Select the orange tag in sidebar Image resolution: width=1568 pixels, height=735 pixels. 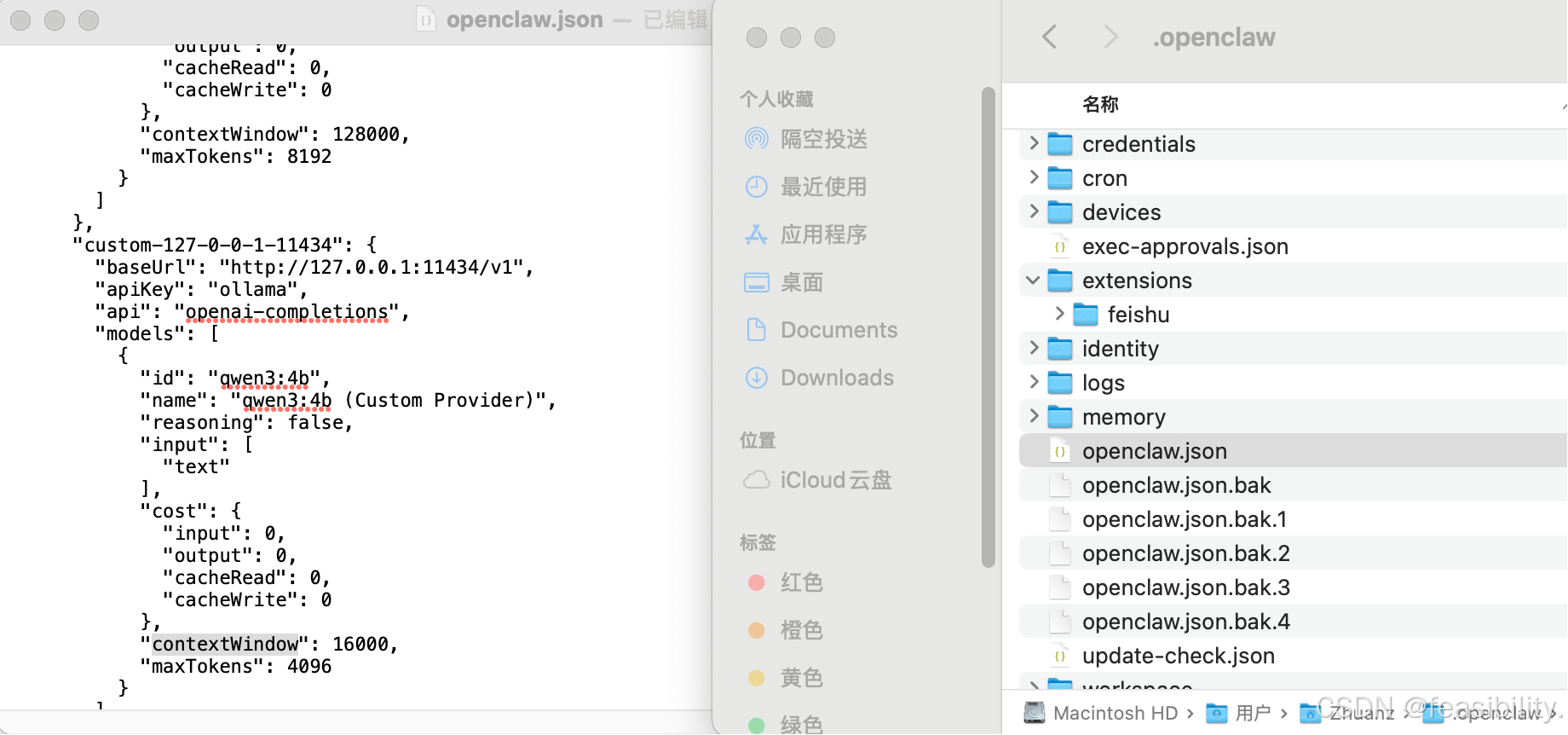click(x=756, y=630)
